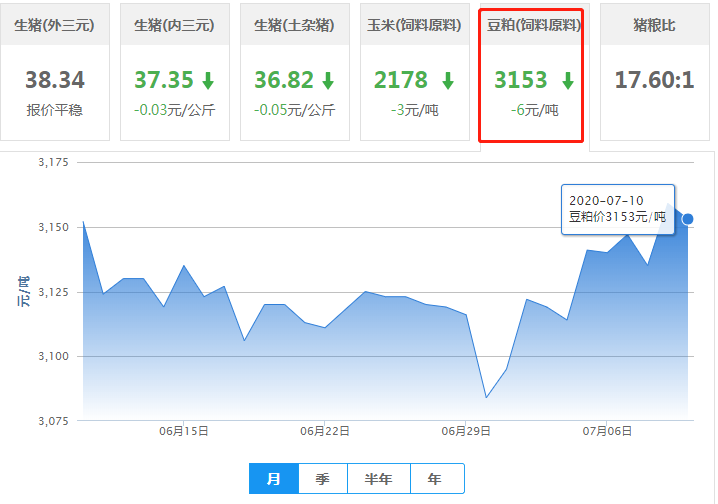
Task: Click down arrow beside 3153 豆粕 price
Action: point(567,81)
